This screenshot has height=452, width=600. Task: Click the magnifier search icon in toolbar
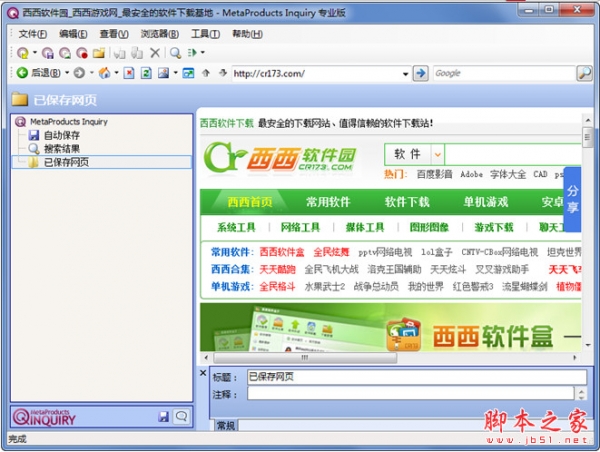click(x=175, y=53)
